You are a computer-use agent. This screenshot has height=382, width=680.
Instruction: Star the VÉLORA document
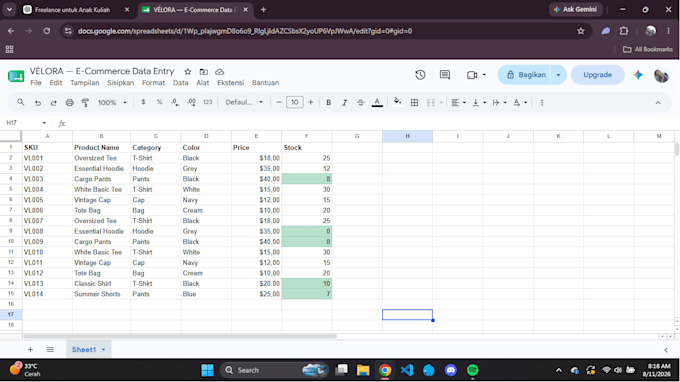coord(187,72)
